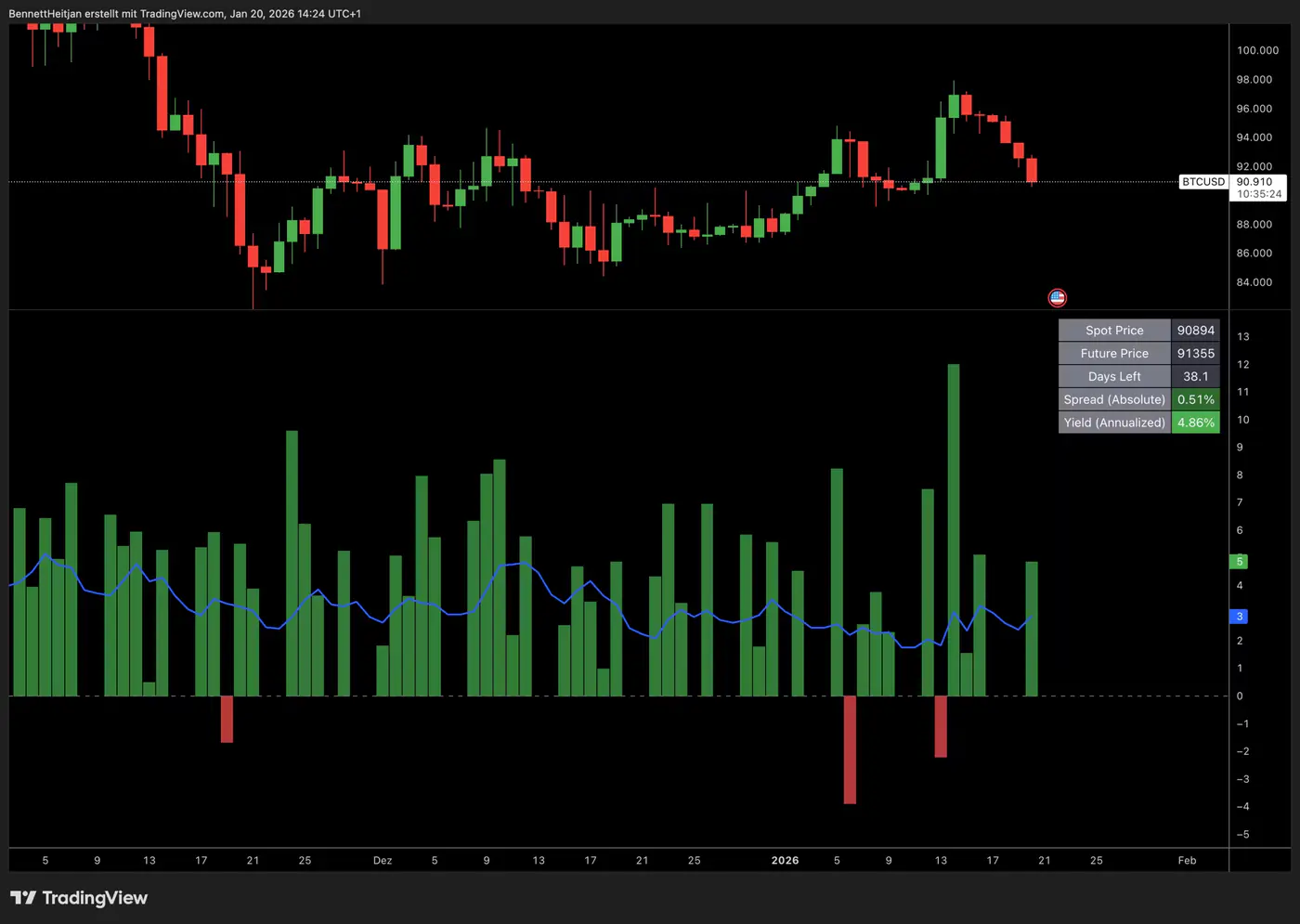
Task: Select the BTCUSD symbol price label
Action: pos(1203,182)
